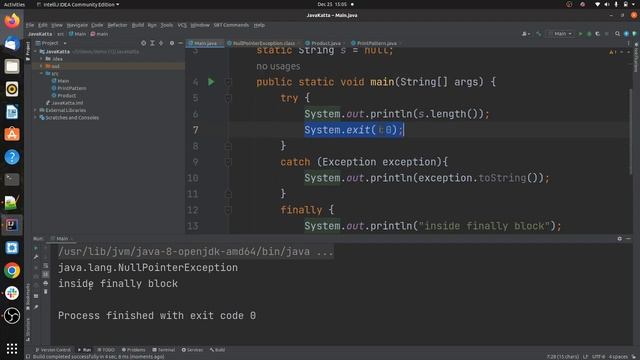Show Applications grid in the dock
Screen dimensions: 640x360
coord(12,348)
